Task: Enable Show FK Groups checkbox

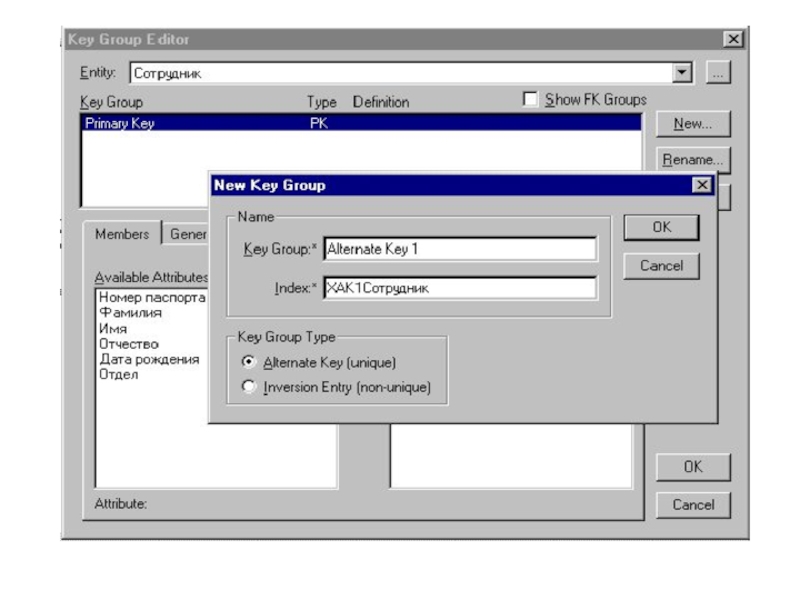Action: point(531,100)
